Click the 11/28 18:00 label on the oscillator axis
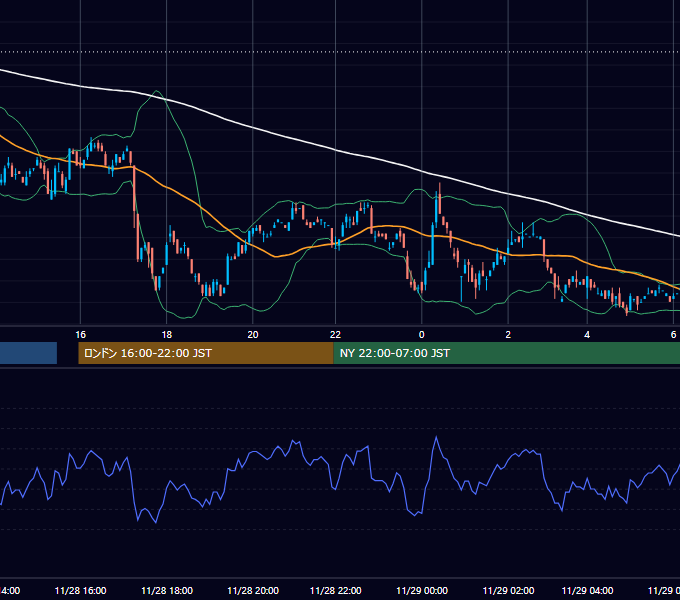Screen dimensions: 680x600 167,590
